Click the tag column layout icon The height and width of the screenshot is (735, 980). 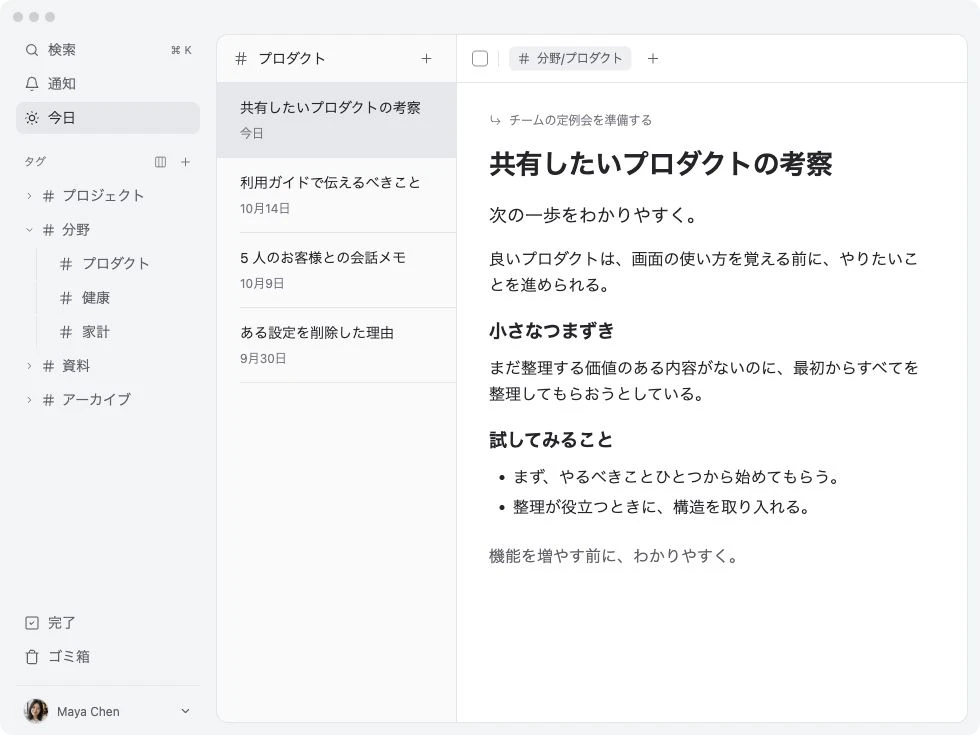coord(161,162)
